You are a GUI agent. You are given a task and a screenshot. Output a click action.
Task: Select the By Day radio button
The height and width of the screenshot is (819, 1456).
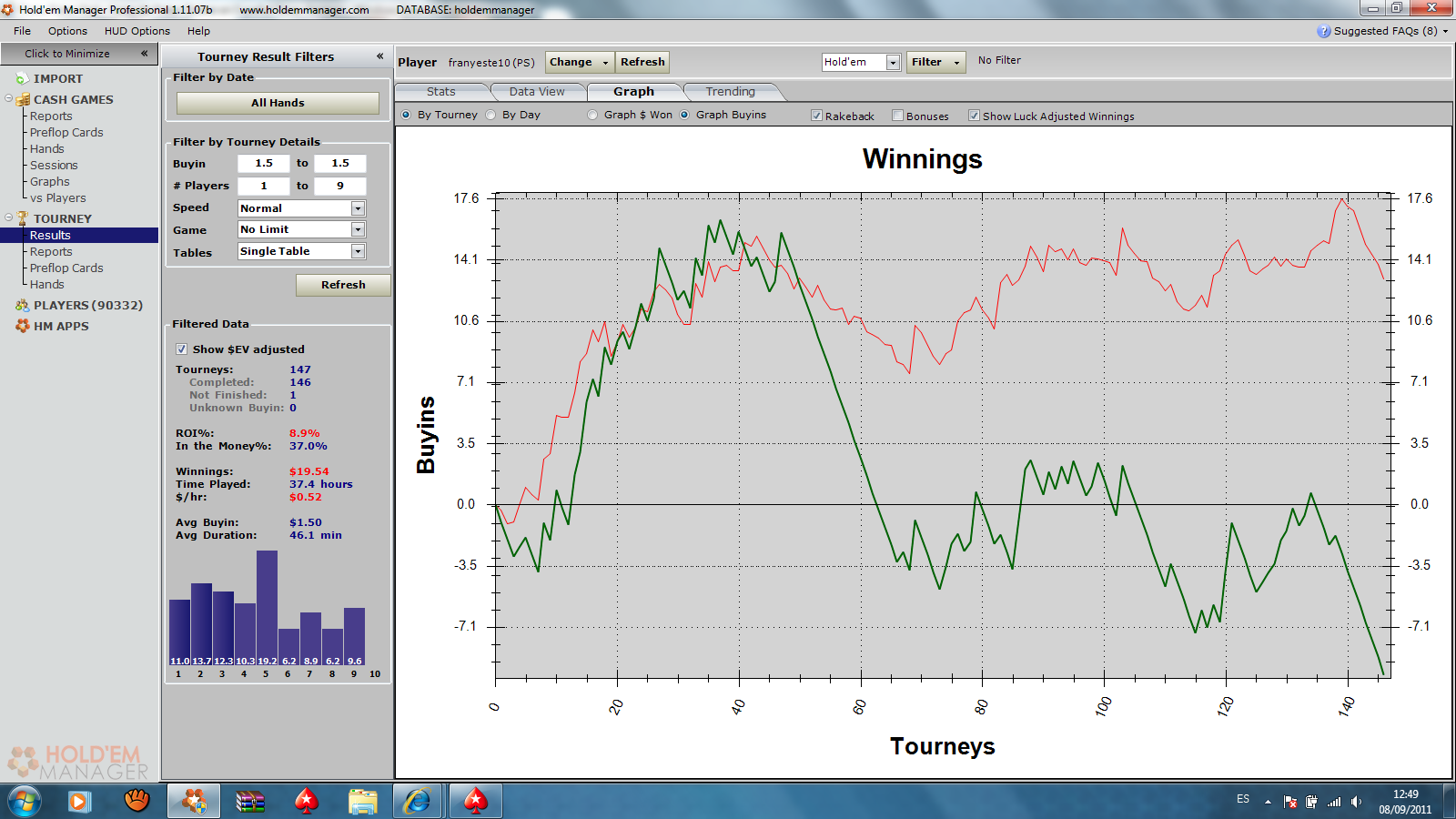tap(491, 115)
